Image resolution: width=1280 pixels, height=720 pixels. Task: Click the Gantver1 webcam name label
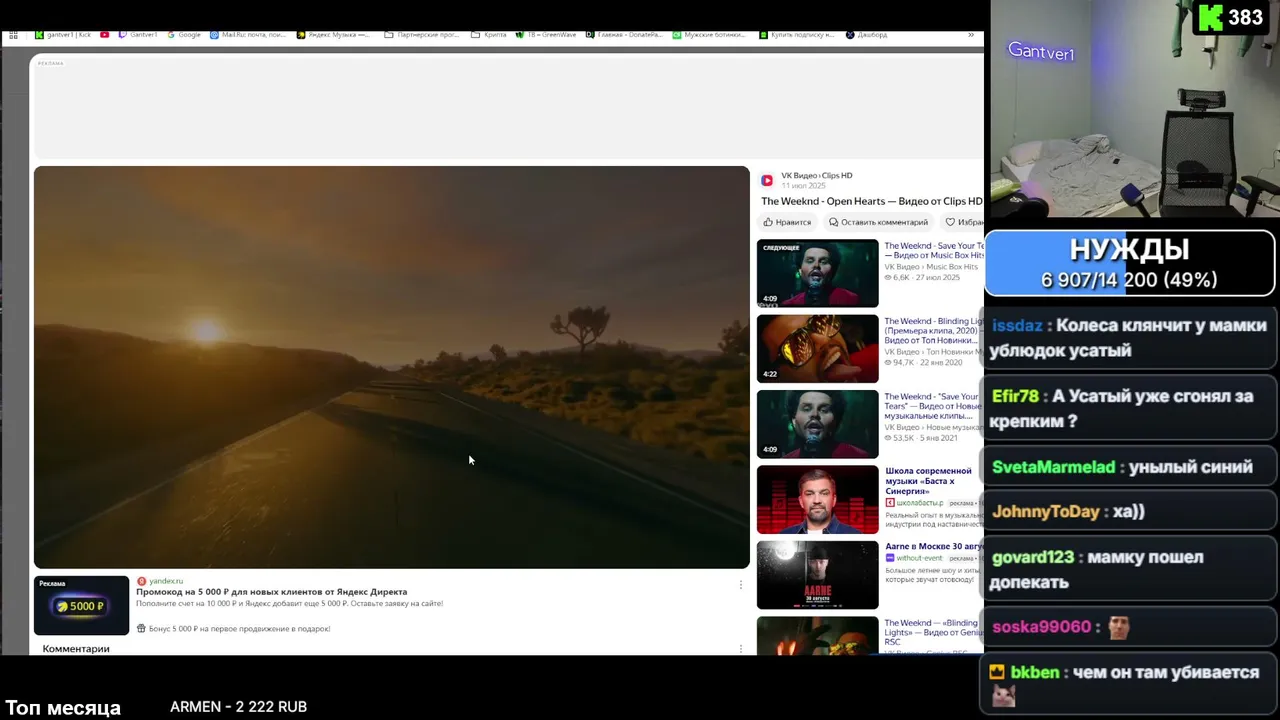1041,52
